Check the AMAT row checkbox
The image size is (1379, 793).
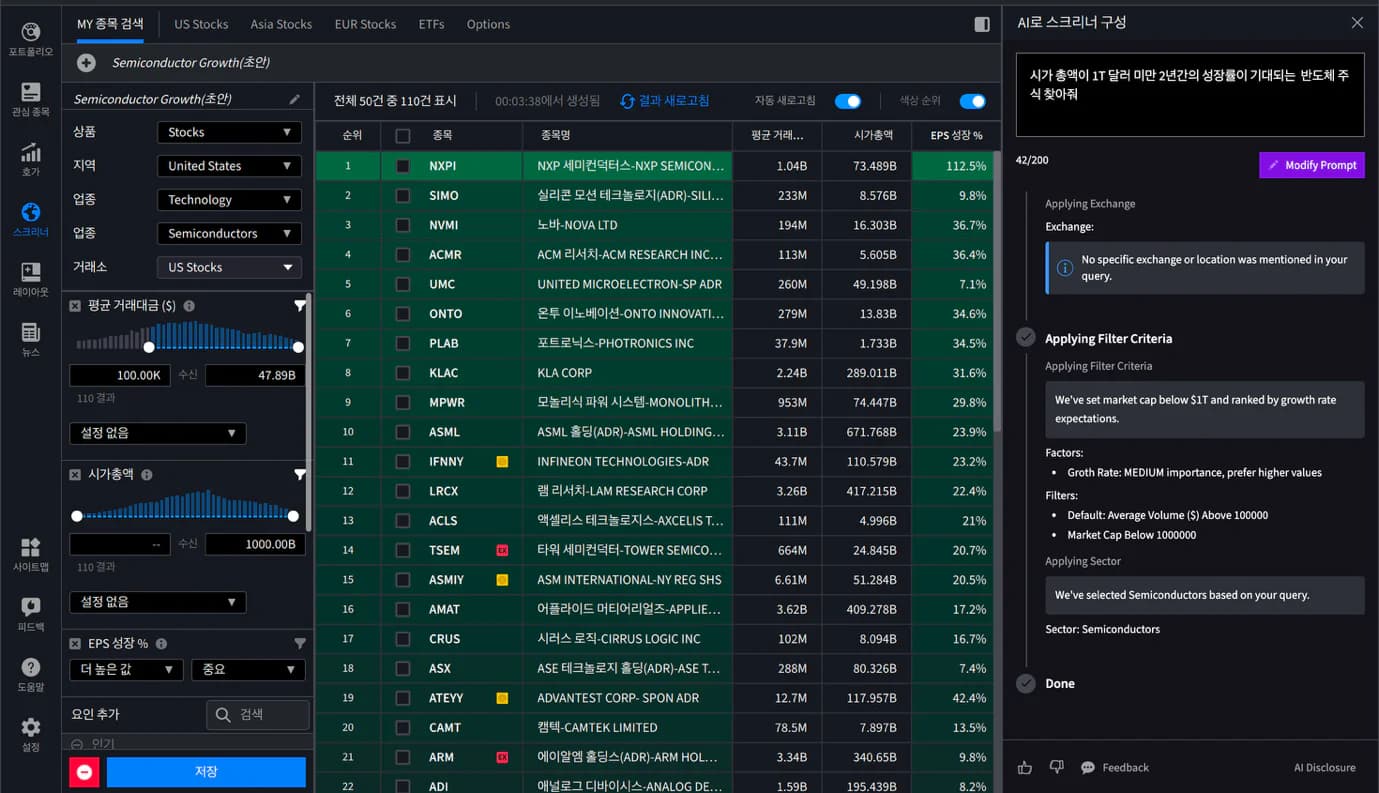tap(402, 609)
